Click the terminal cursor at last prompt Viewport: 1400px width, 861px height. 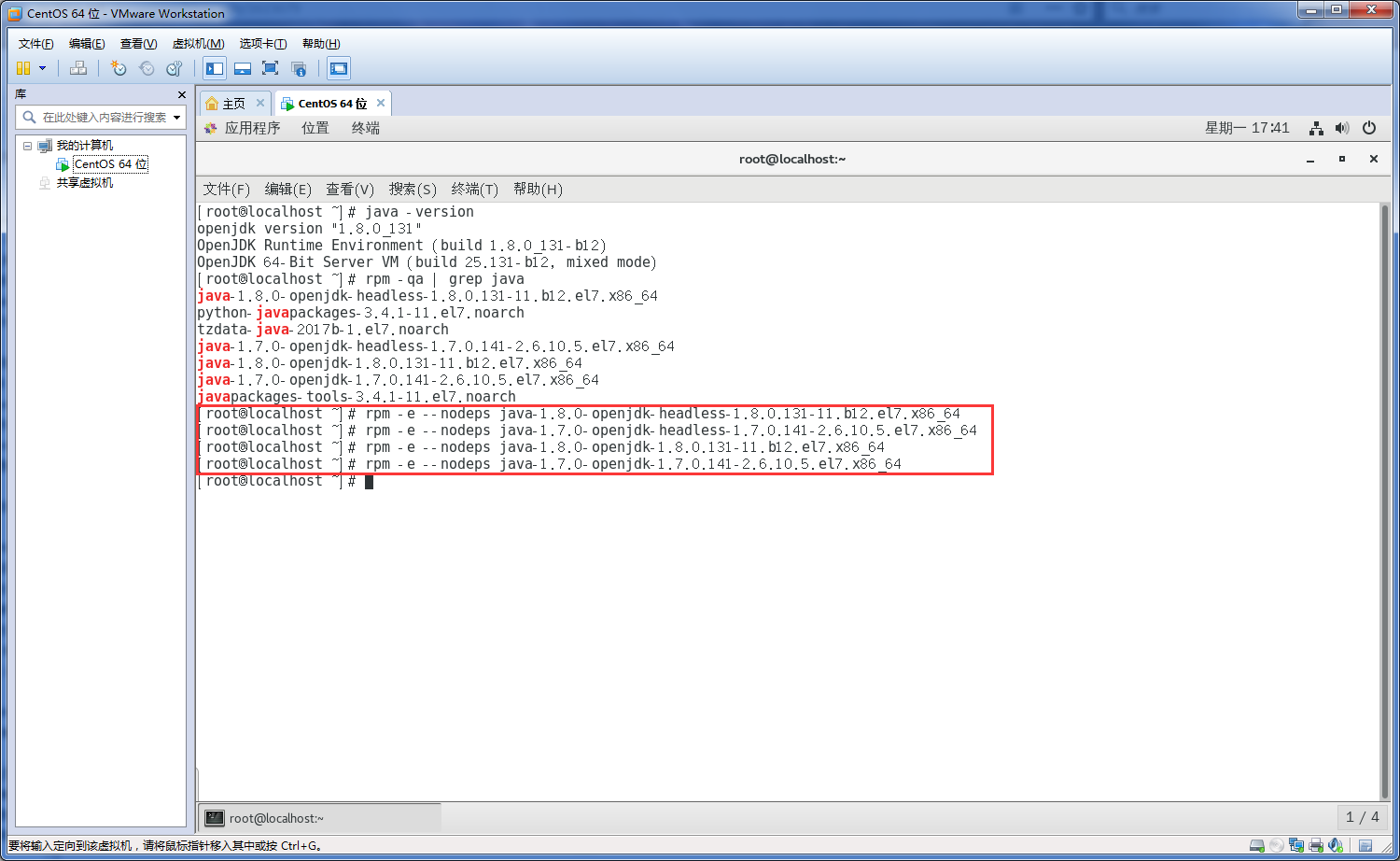tap(370, 482)
